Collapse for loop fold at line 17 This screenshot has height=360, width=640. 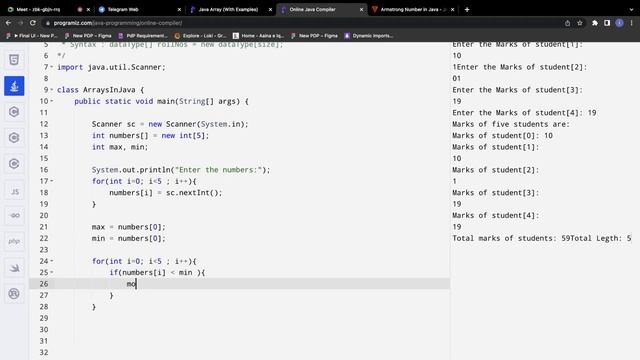[52, 181]
